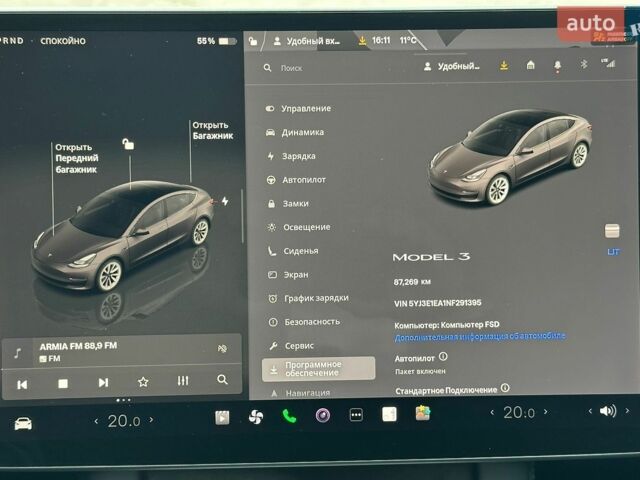Screen dimensions: 640x480
Task: Click the ARMIA FM 88,9 FM station title
Action: click(x=78, y=346)
